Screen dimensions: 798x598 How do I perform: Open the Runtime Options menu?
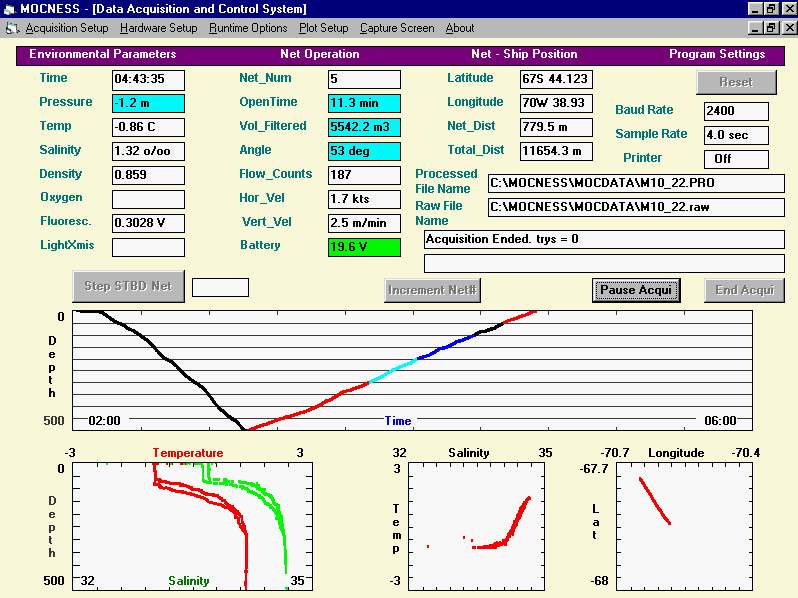pos(248,28)
